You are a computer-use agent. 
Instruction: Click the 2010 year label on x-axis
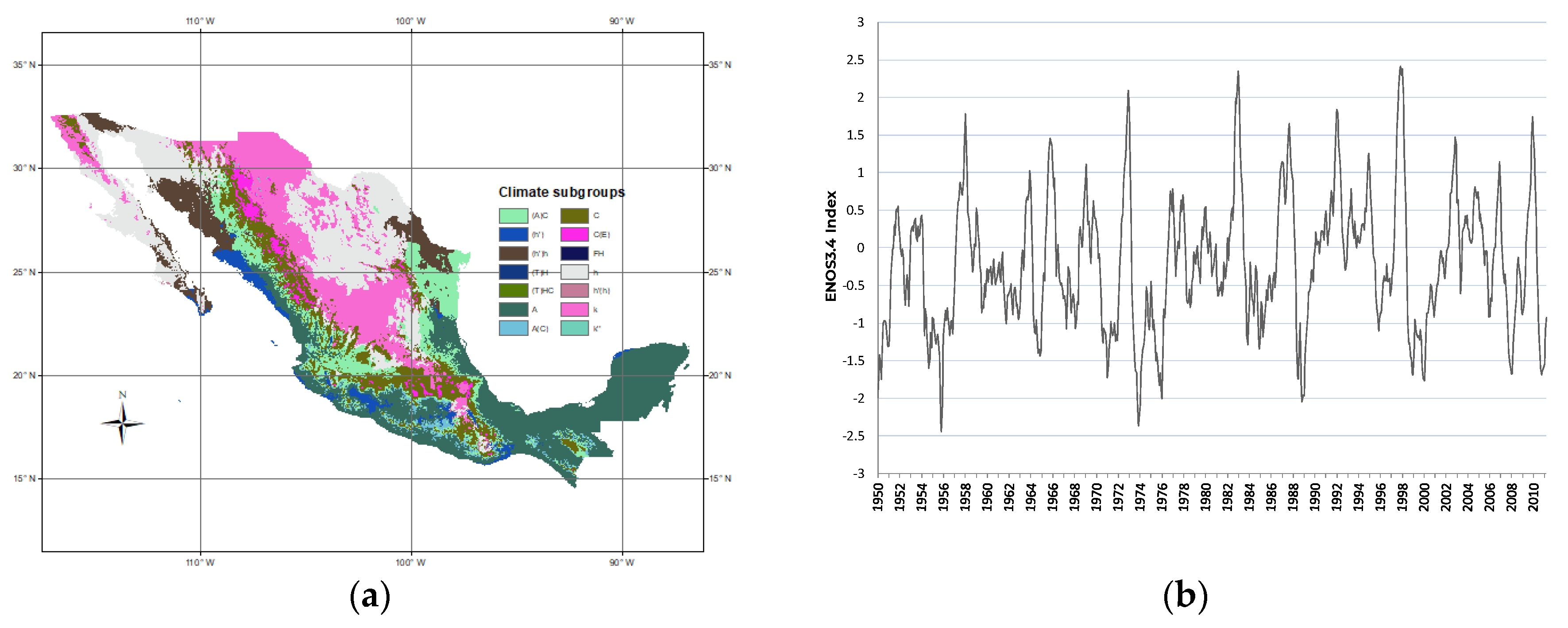point(1533,497)
